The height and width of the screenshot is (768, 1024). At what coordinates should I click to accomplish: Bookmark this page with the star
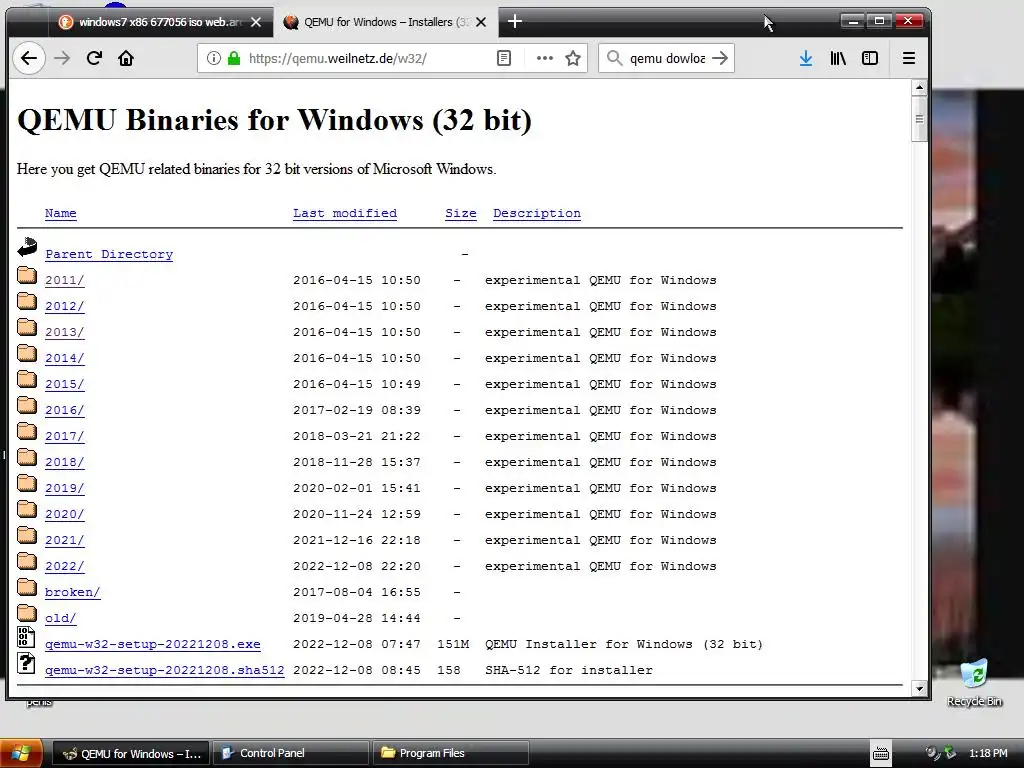573,58
